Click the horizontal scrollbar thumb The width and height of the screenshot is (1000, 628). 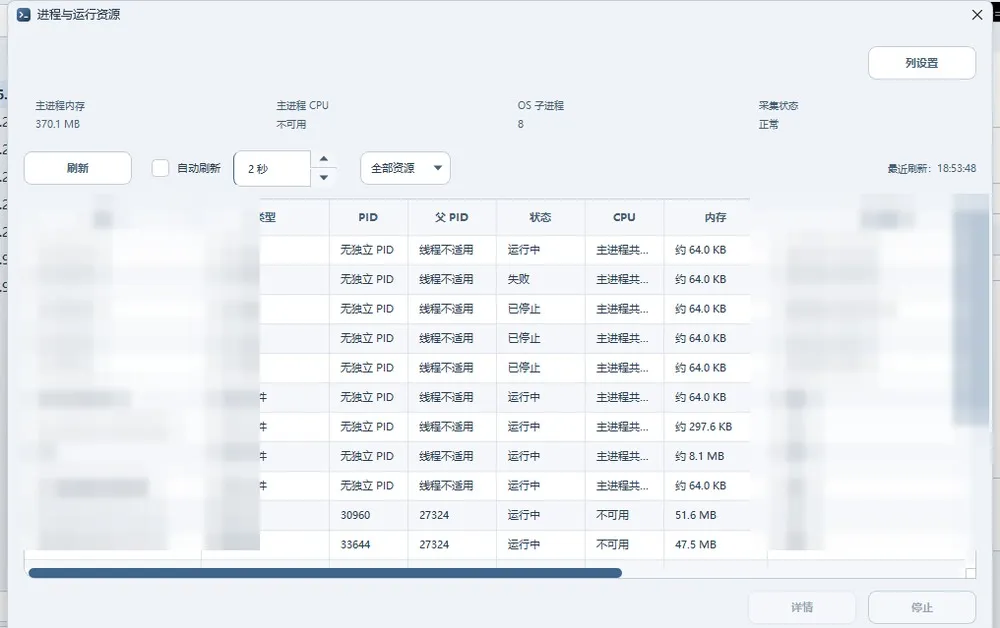pos(325,573)
